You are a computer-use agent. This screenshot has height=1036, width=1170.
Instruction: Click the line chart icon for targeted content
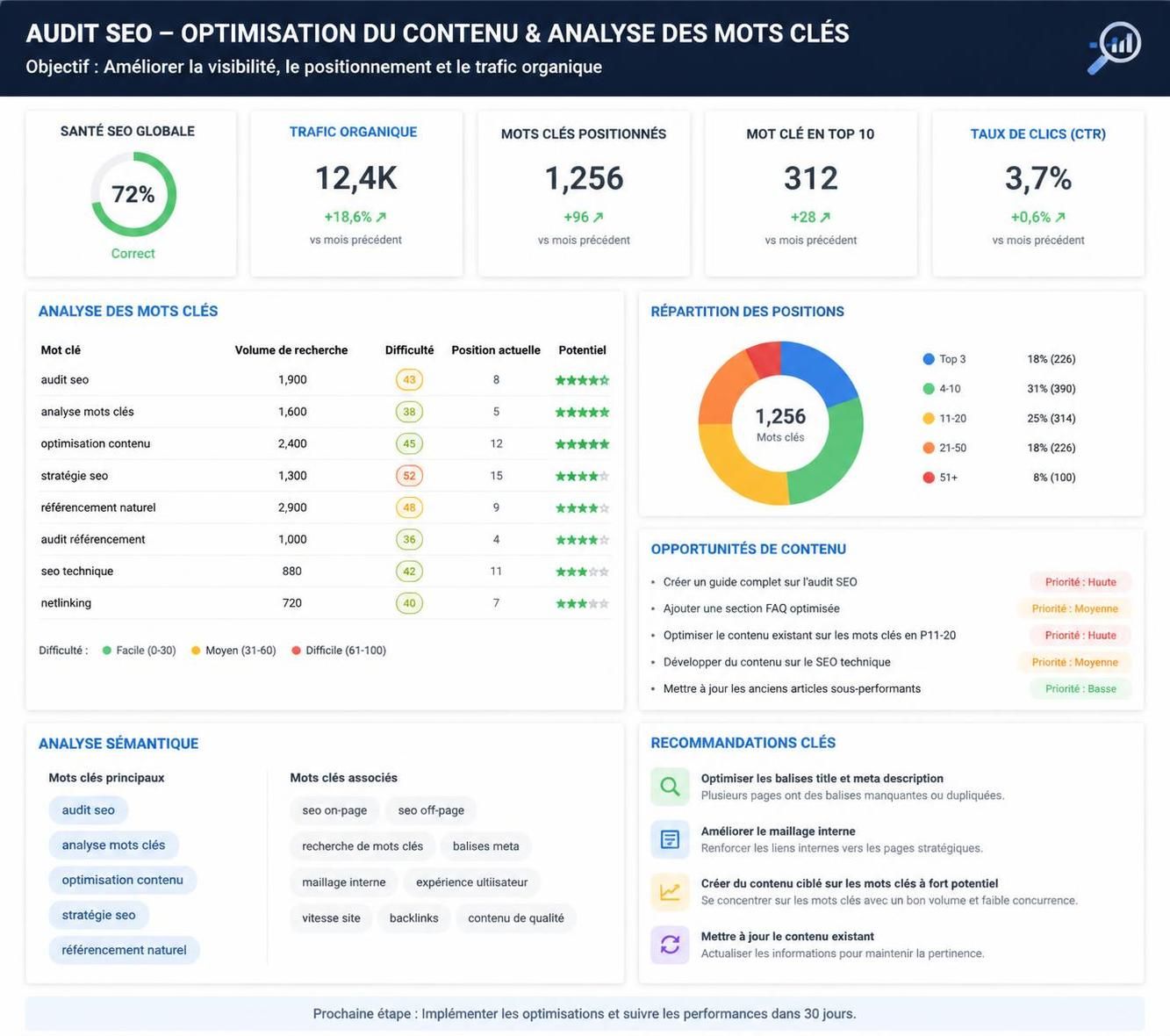[x=670, y=892]
